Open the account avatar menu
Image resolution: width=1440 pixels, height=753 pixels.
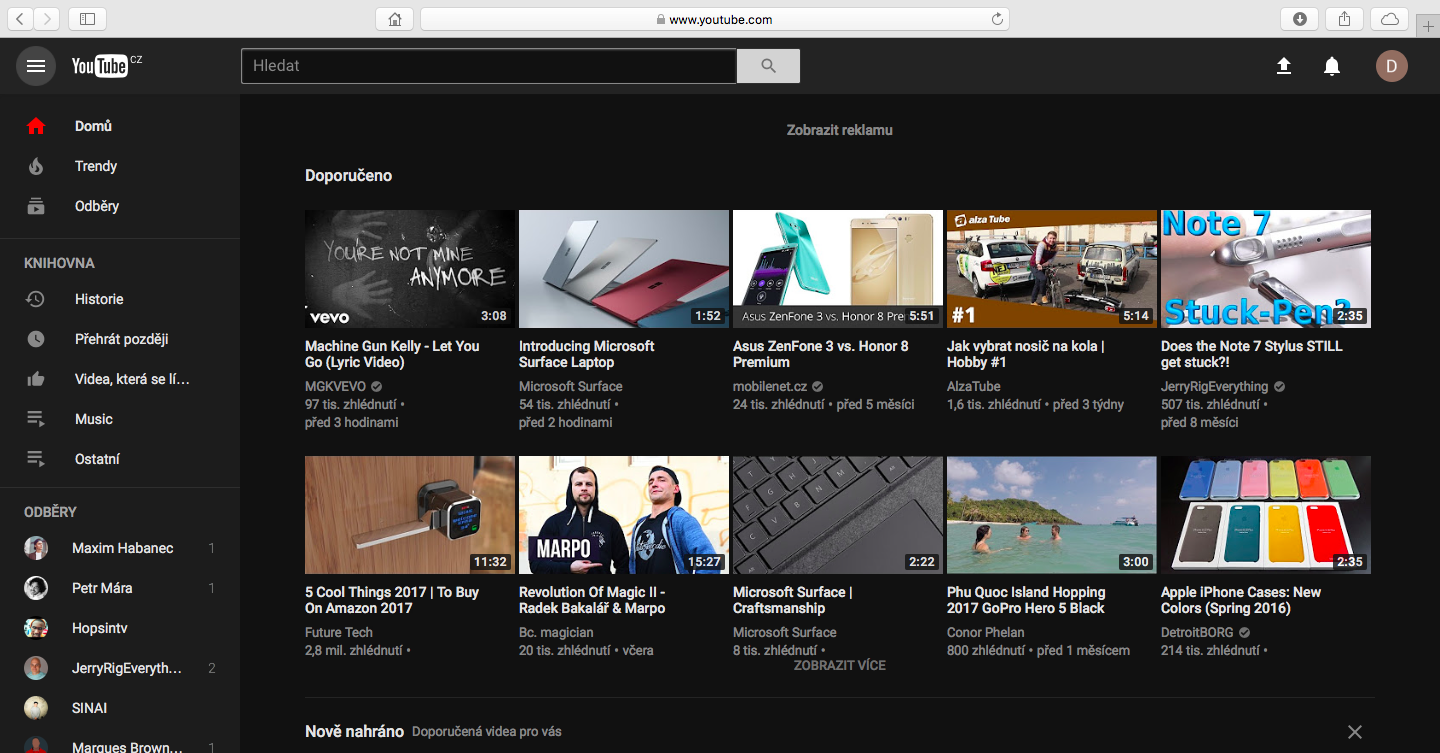pyautogui.click(x=1391, y=66)
